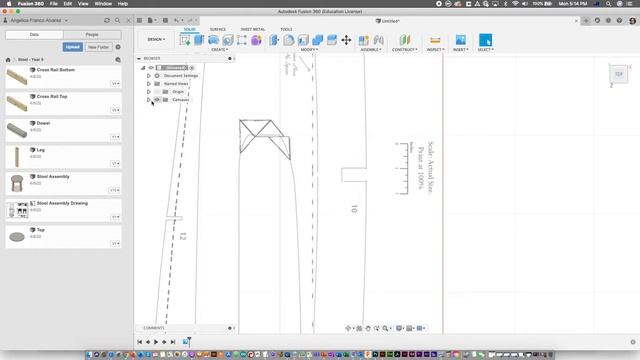
Task: Open data panel settings gear
Action: pyautogui.click(x=118, y=47)
